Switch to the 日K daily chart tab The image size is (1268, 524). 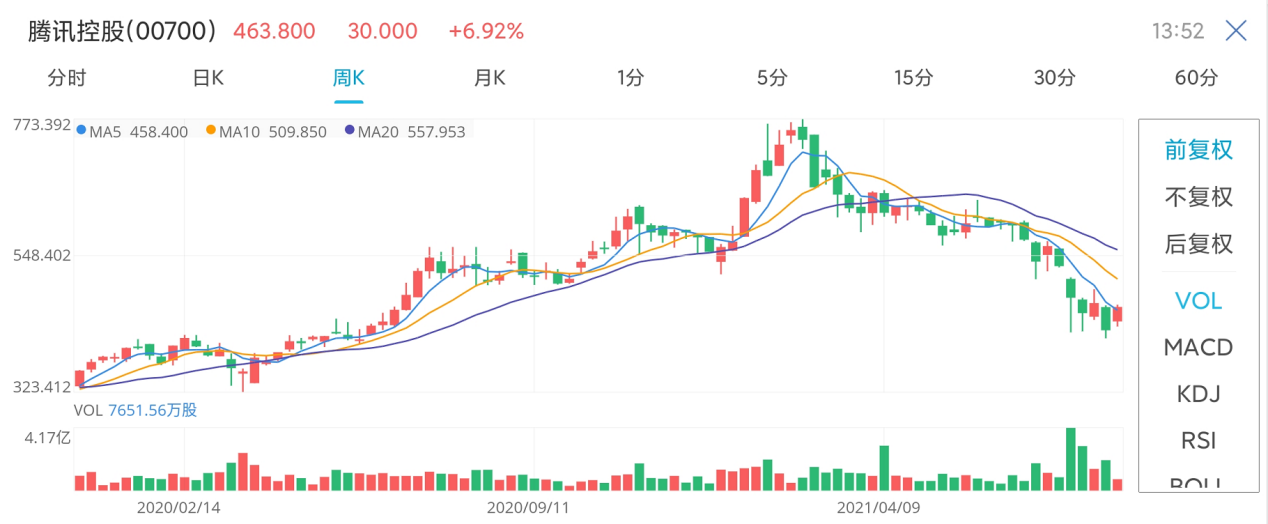208,78
